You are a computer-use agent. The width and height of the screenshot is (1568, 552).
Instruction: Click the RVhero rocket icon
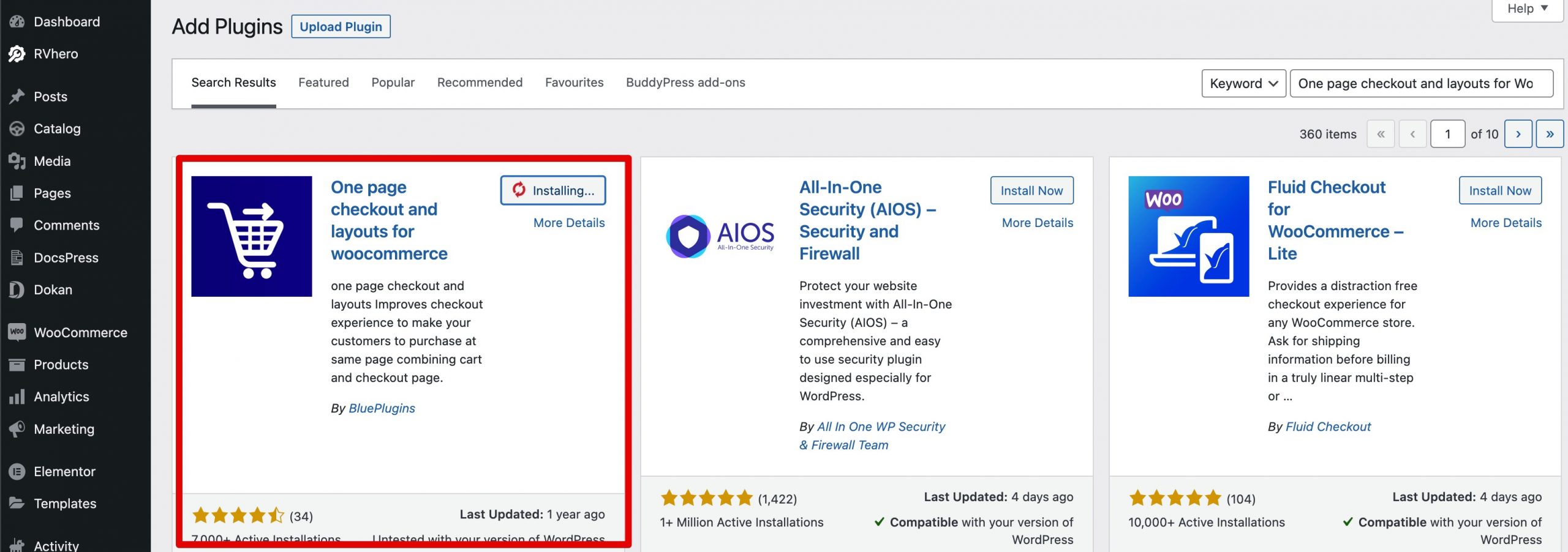click(17, 54)
